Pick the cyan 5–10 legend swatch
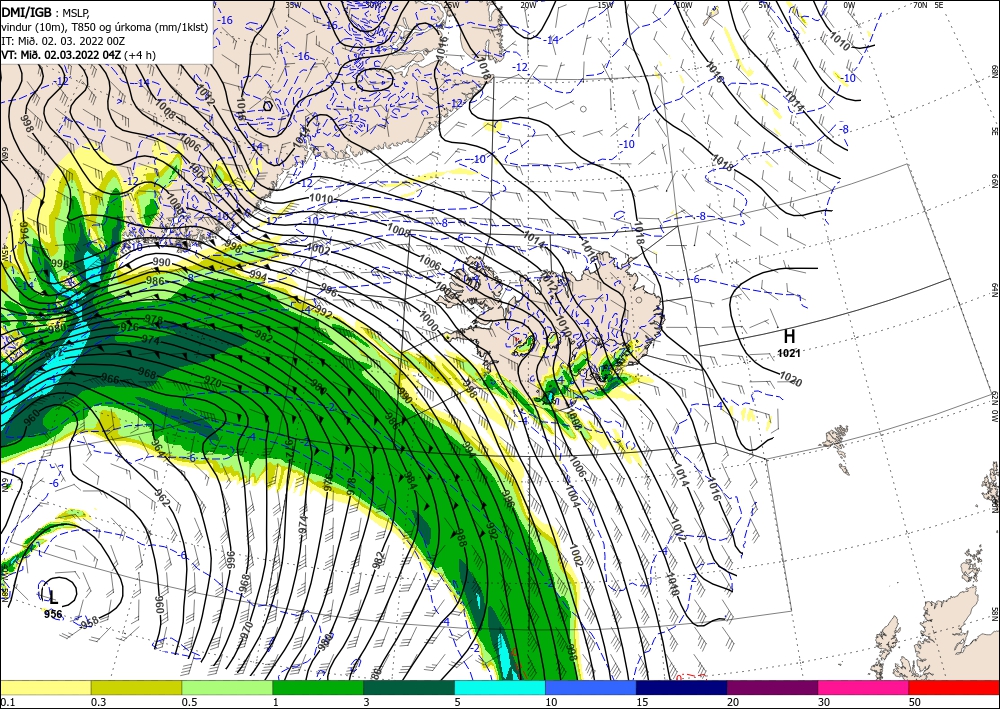This screenshot has width=1000, height=709. [x=500, y=687]
